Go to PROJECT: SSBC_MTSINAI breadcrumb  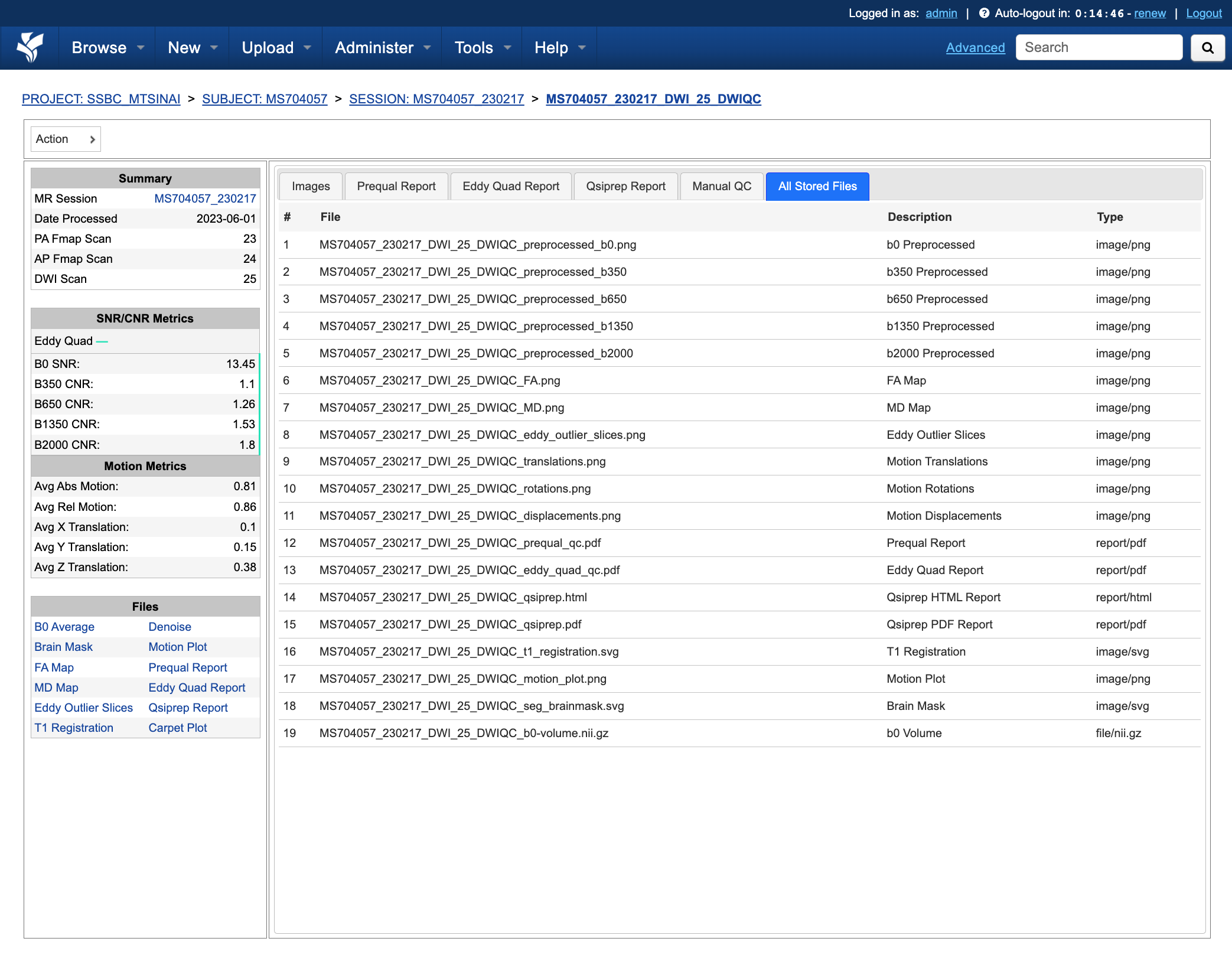[101, 99]
